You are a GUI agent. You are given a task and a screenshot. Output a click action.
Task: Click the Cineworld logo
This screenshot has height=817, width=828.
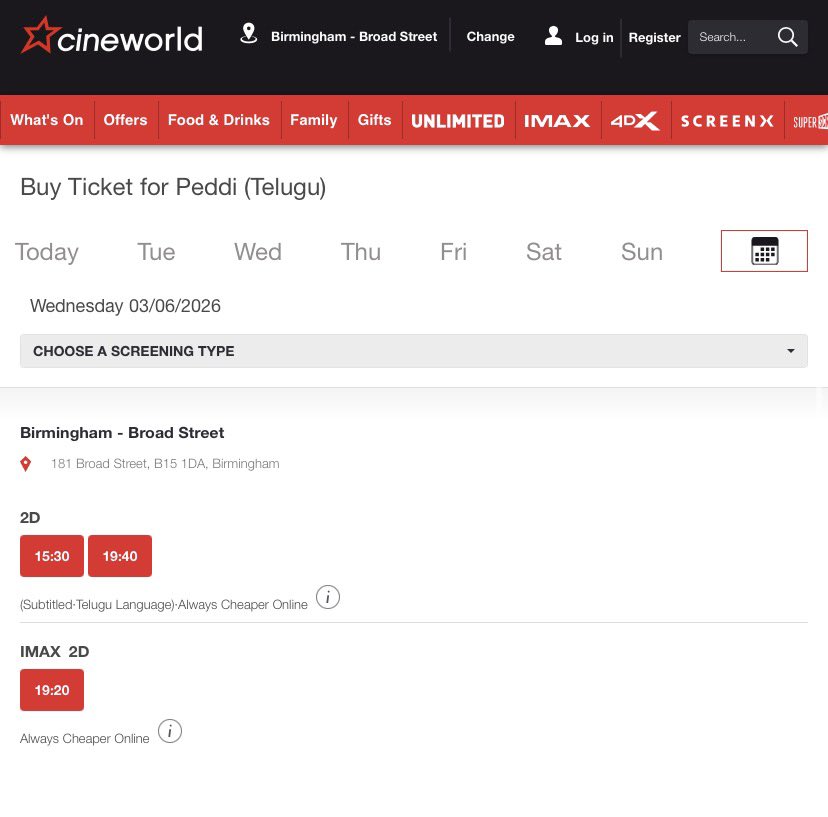111,36
